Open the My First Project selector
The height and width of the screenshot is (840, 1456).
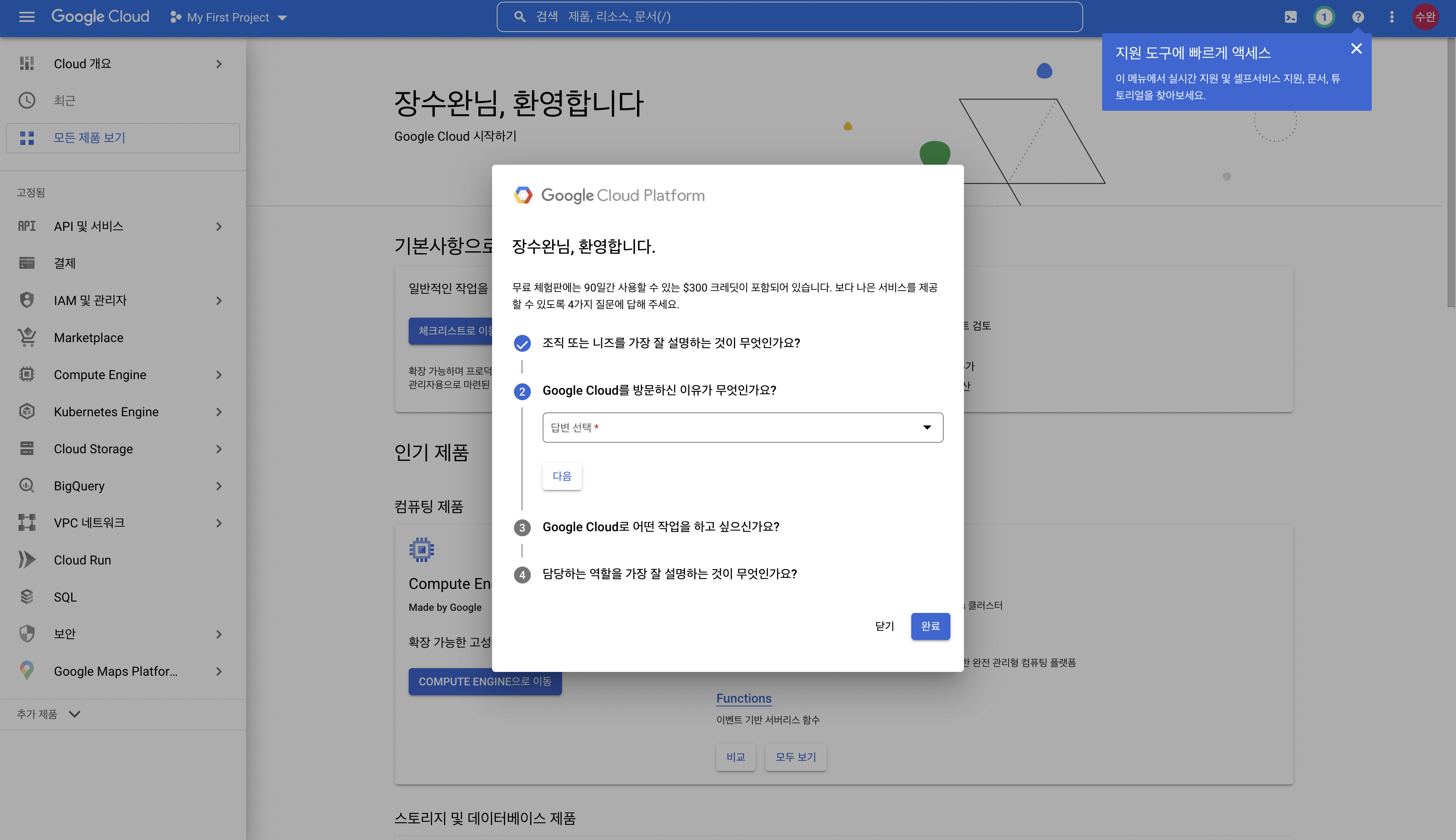pyautogui.click(x=228, y=17)
